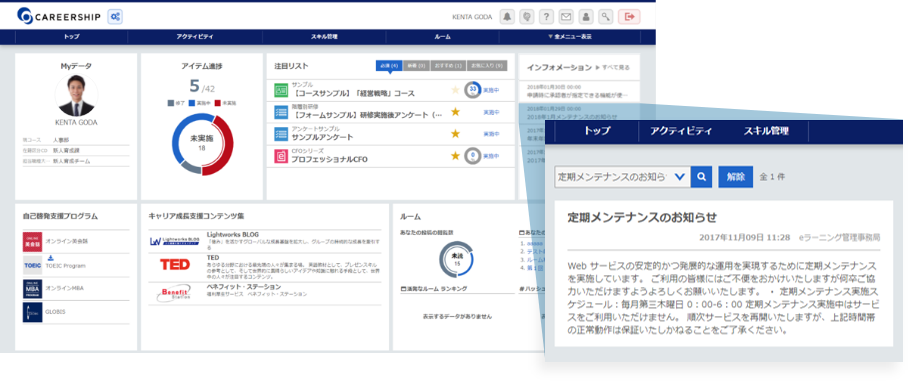
Task: Click the TED title text
Action: (x=213, y=257)
